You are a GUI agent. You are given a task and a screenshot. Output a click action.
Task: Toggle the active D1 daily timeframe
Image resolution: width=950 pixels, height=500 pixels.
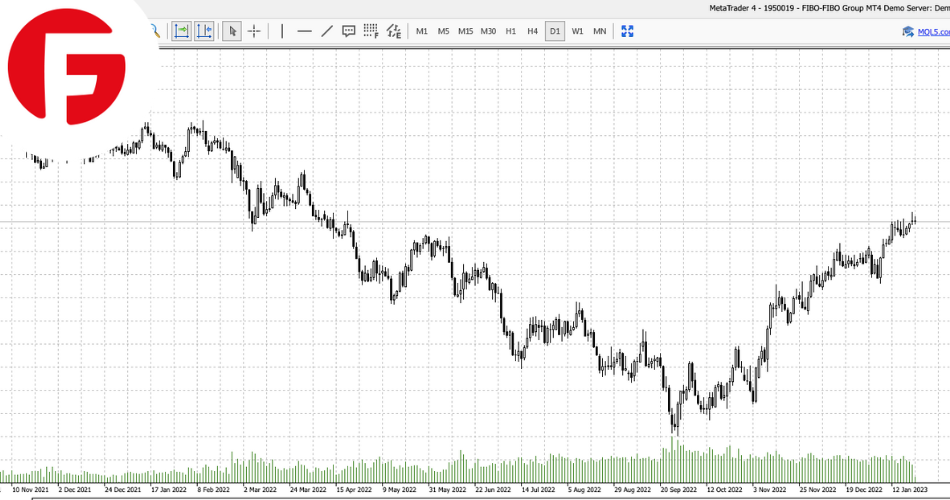(555, 31)
